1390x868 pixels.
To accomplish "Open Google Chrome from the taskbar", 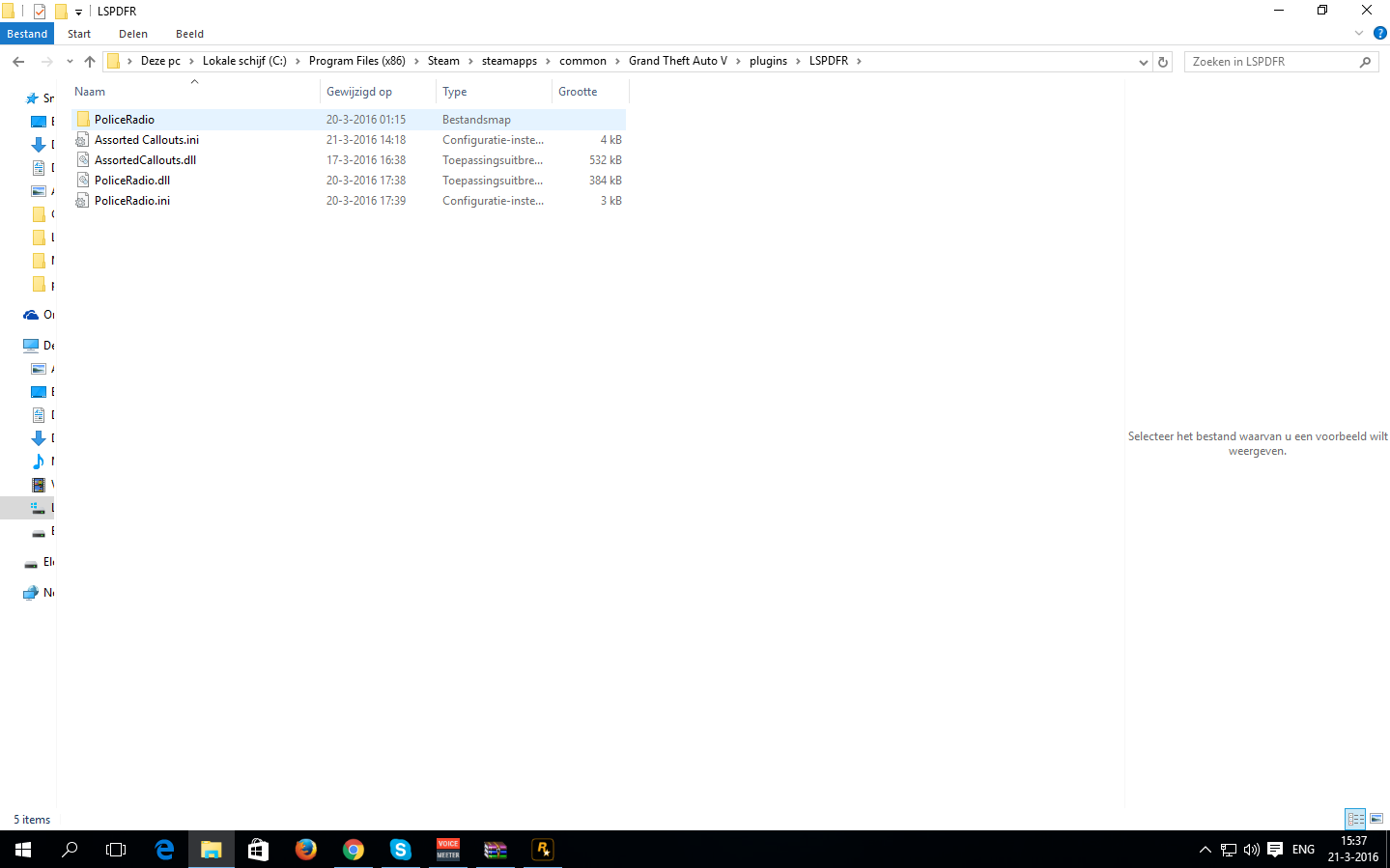I will 354,850.
